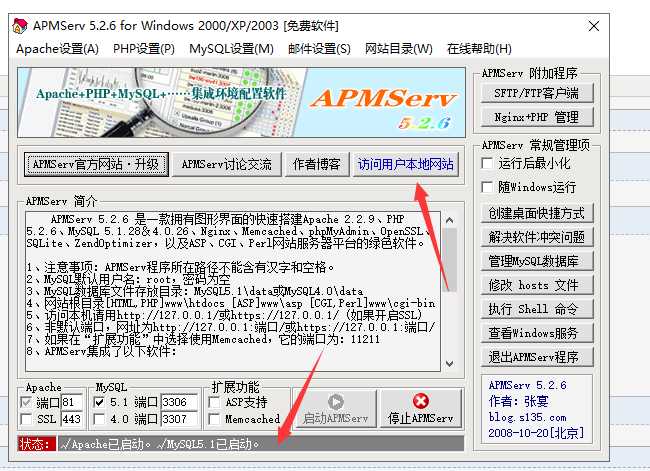650x471 pixels.
Task: Toggle the MySQL 5.1 checkbox
Action: (99, 402)
